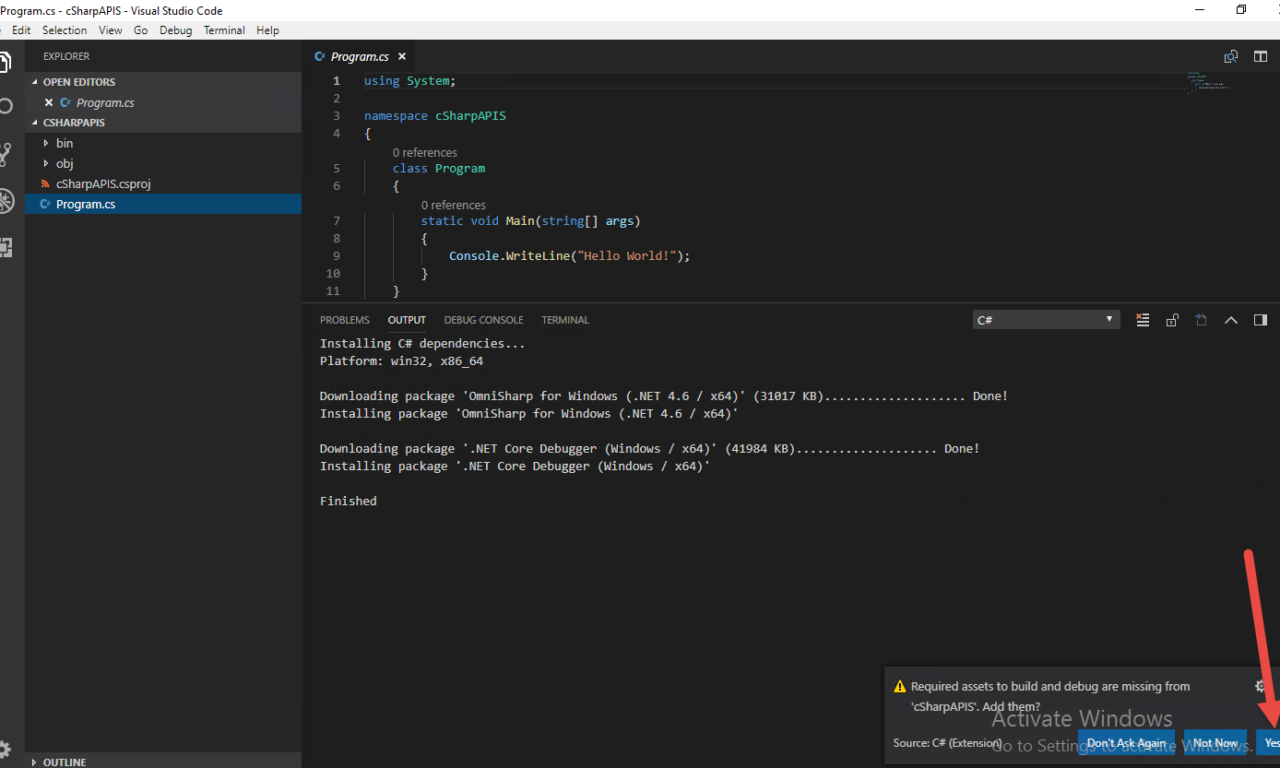The height and width of the screenshot is (768, 1280).
Task: Move the panel to the side
Action: point(1260,320)
